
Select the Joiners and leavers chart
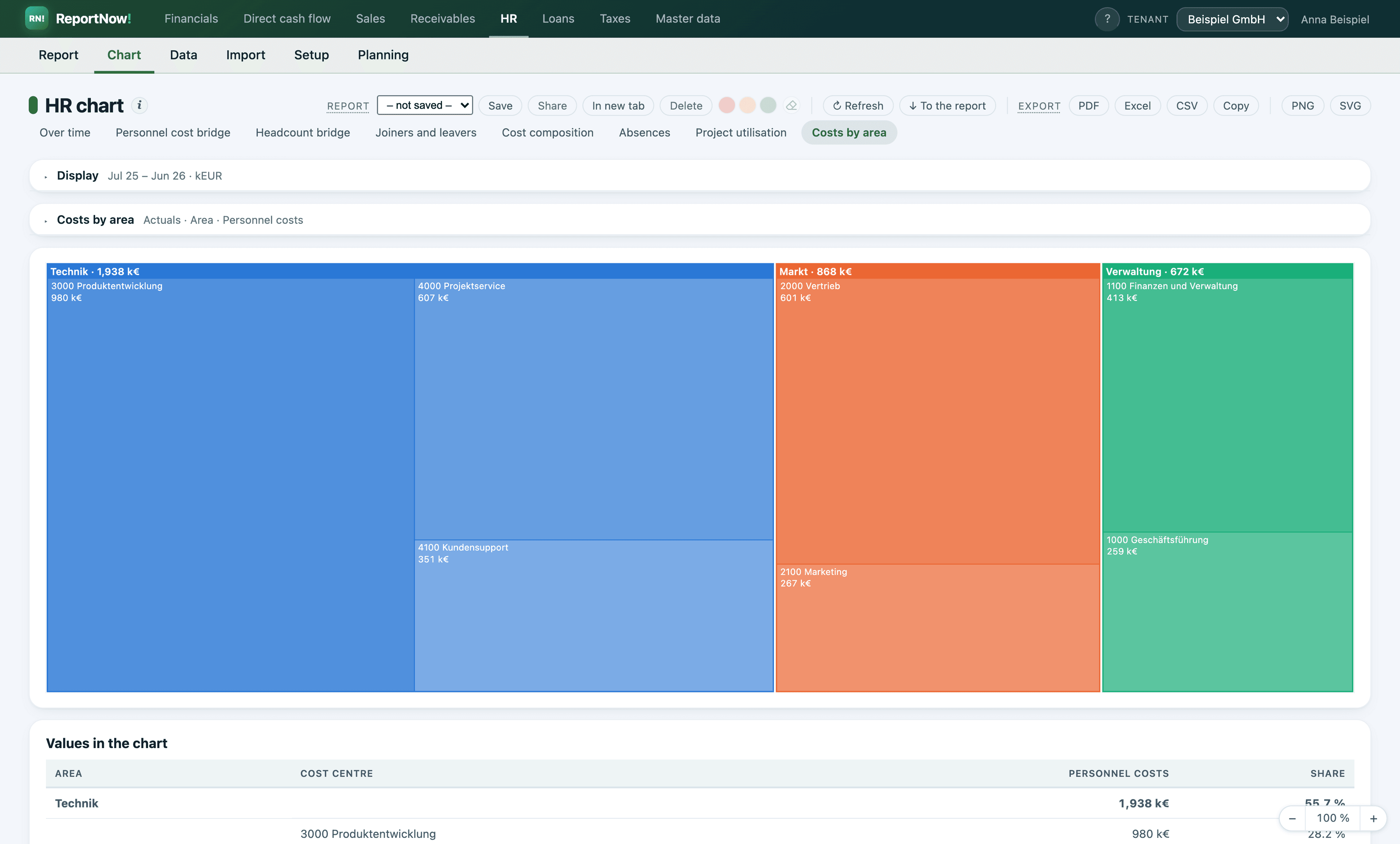(x=425, y=132)
